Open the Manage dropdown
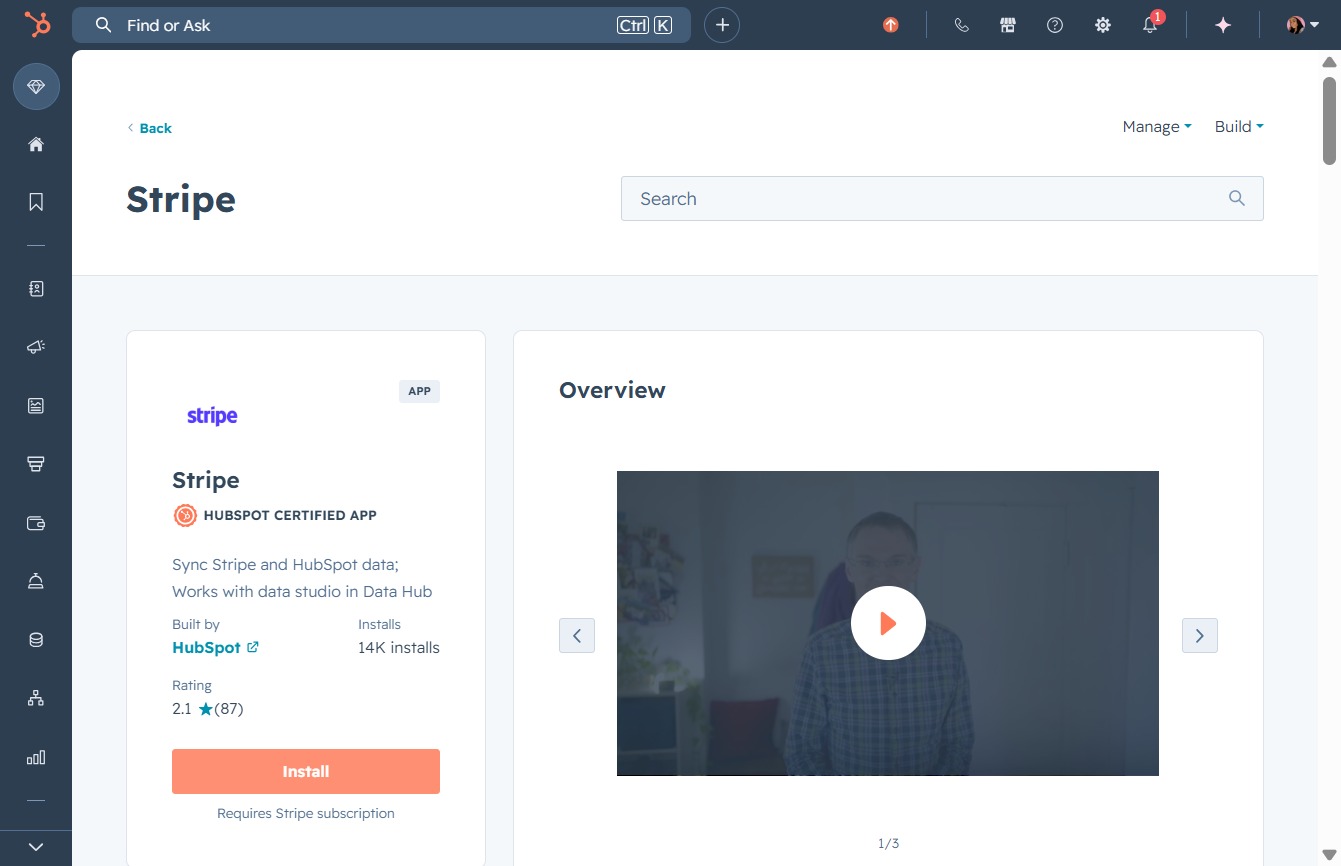 tap(1157, 126)
